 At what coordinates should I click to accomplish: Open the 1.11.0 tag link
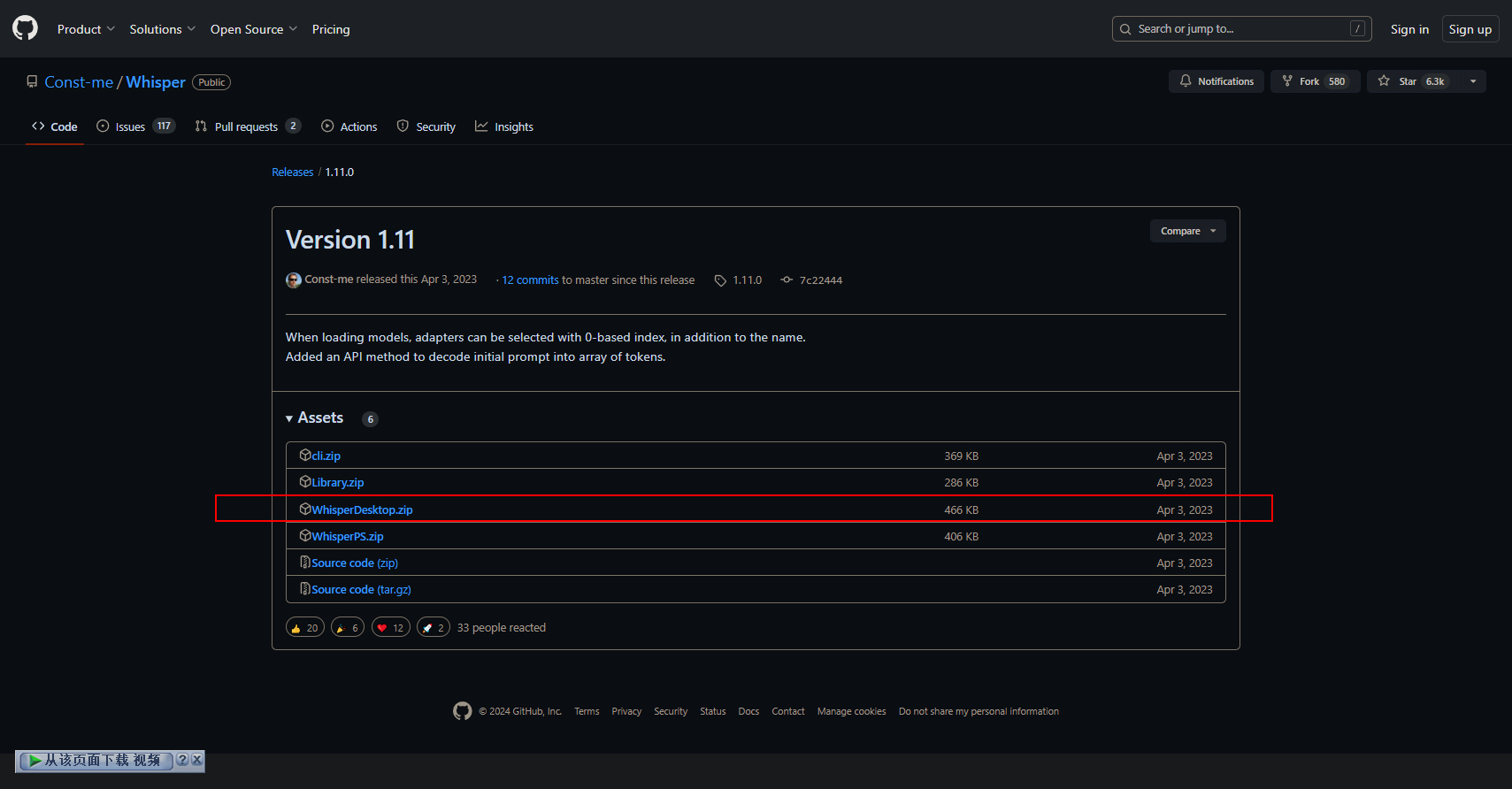(x=738, y=280)
